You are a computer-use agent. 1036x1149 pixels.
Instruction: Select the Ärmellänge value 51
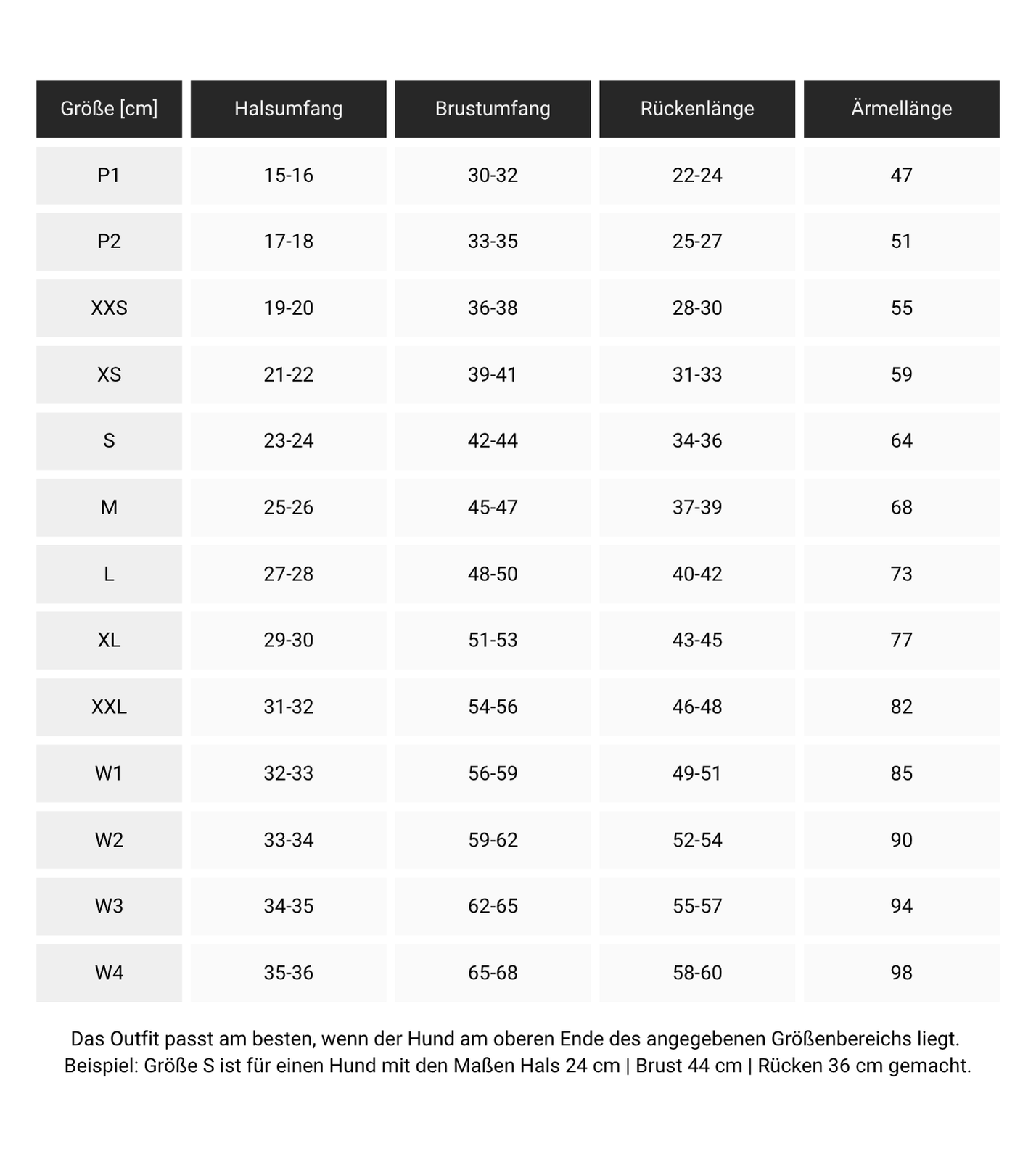(901, 242)
